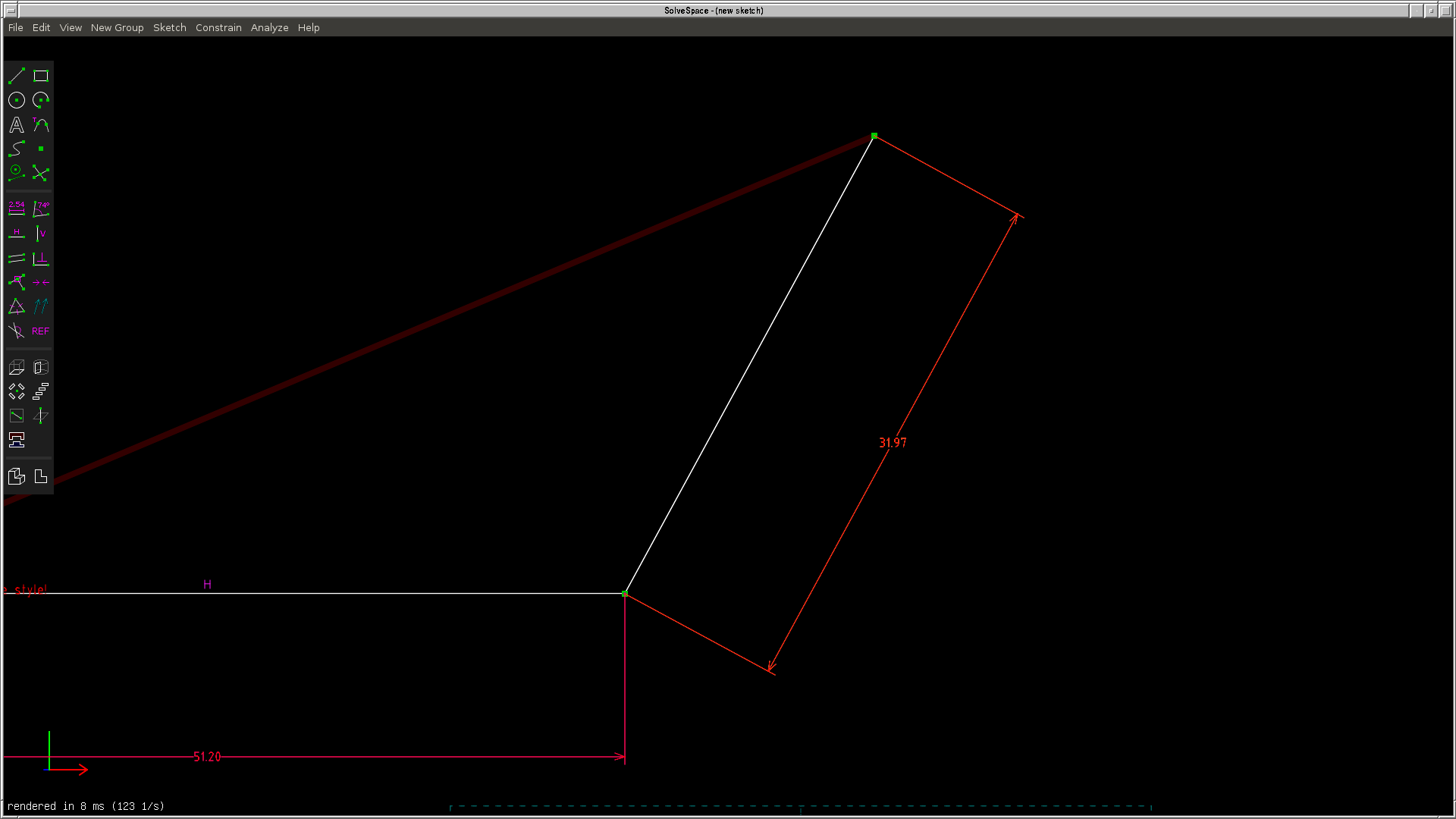Open the File menu
1456x819 pixels.
coord(15,27)
